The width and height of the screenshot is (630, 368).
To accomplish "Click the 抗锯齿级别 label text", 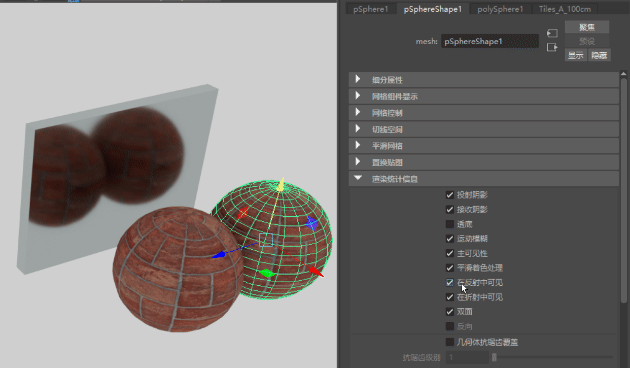I will pos(421,357).
